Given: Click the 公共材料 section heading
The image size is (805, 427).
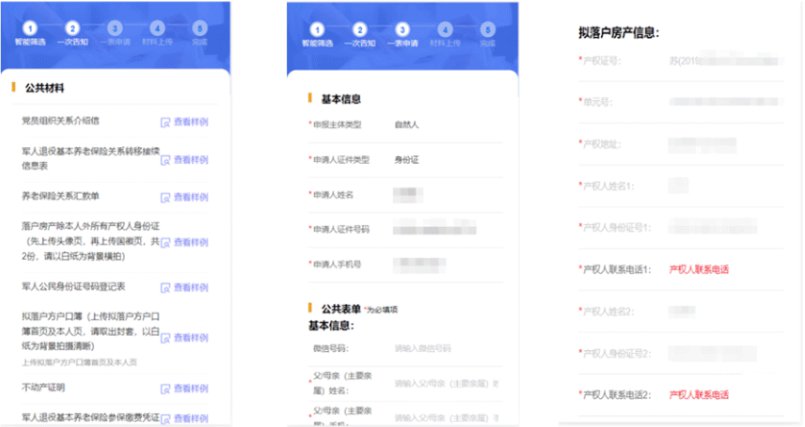Looking at the screenshot, I should click(45, 88).
